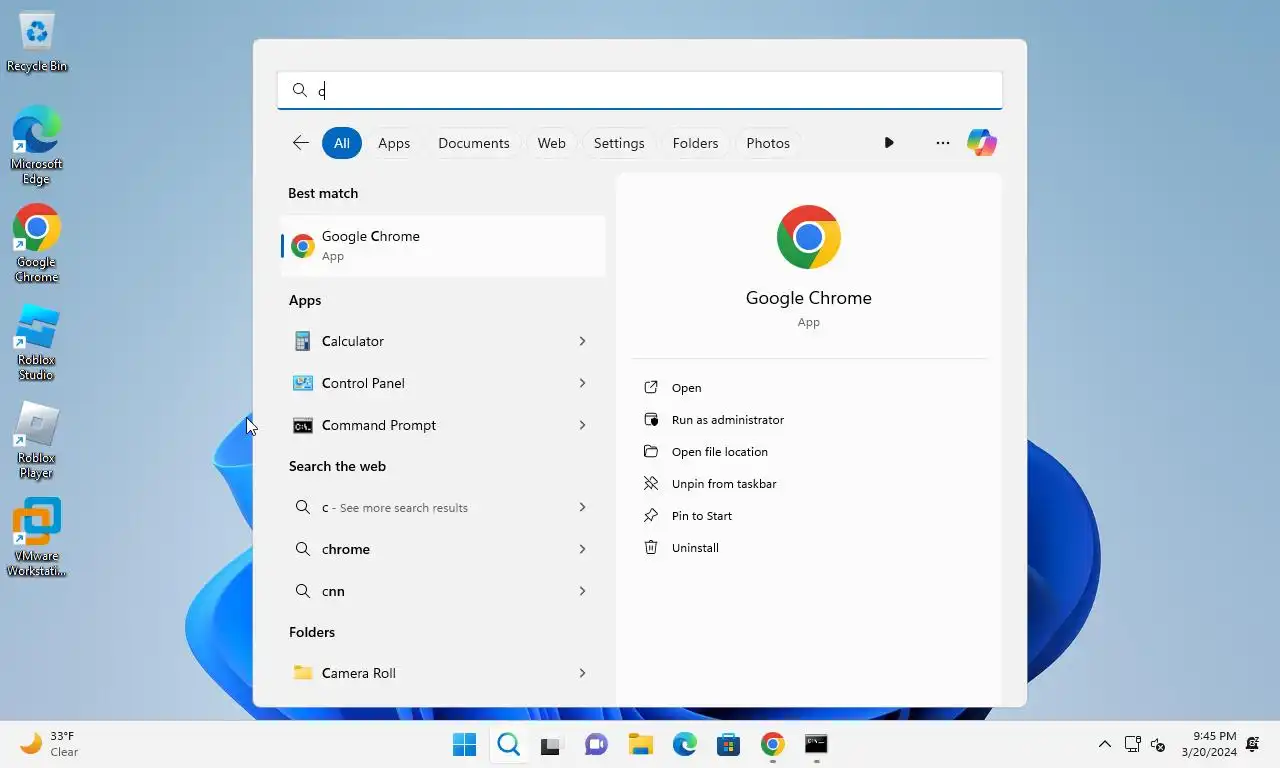
Task: Open Roblox Player desktop shortcut
Action: [37, 440]
